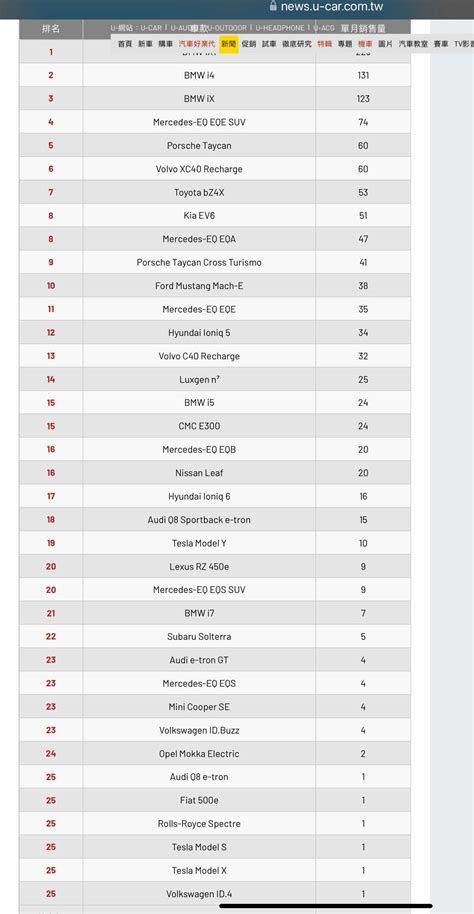
Task: Visit the U-HEADPHONE site link
Action: click(x=280, y=27)
